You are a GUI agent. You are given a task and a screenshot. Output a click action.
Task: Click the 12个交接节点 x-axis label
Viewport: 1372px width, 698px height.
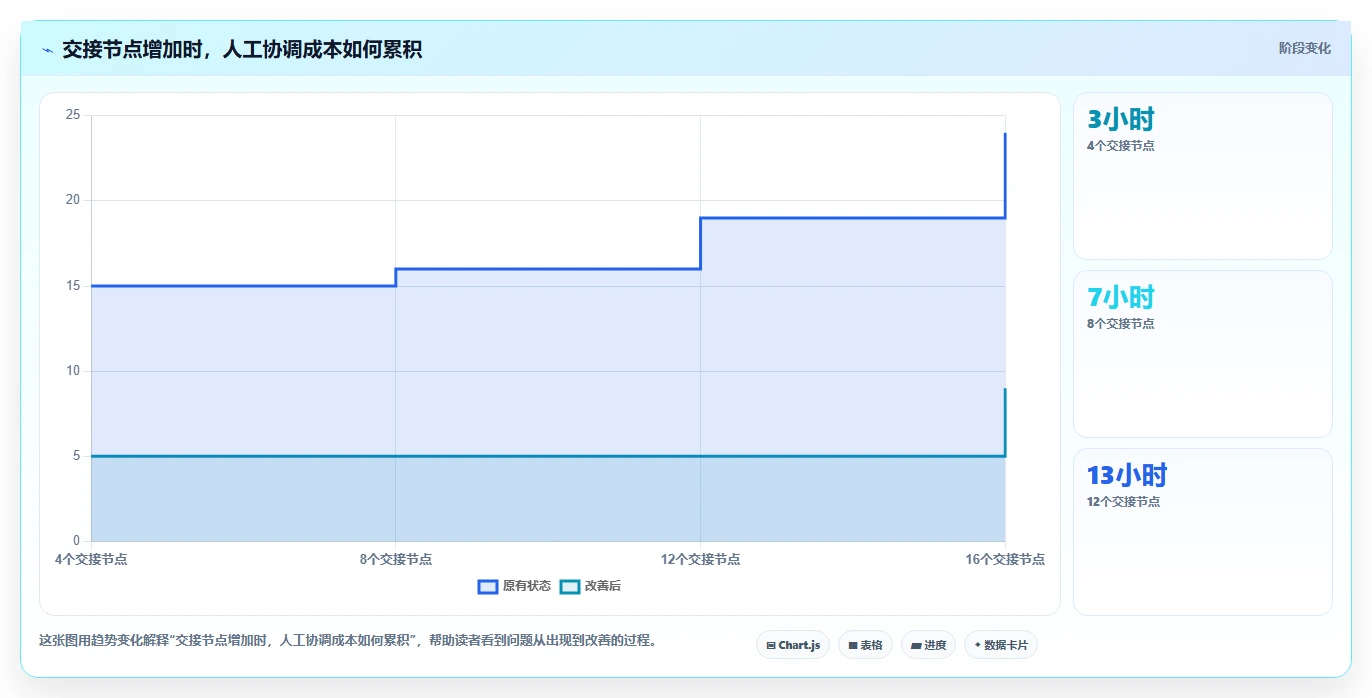pyautogui.click(x=700, y=559)
